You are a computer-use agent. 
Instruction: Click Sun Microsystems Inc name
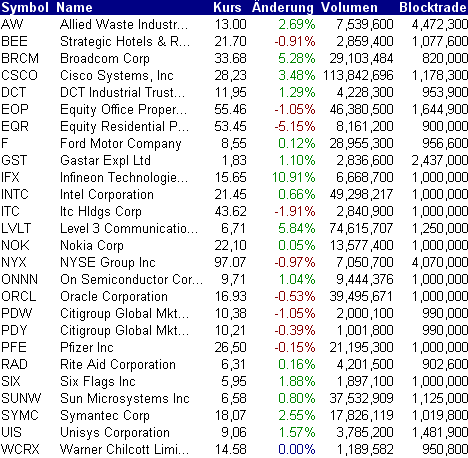(x=125, y=398)
